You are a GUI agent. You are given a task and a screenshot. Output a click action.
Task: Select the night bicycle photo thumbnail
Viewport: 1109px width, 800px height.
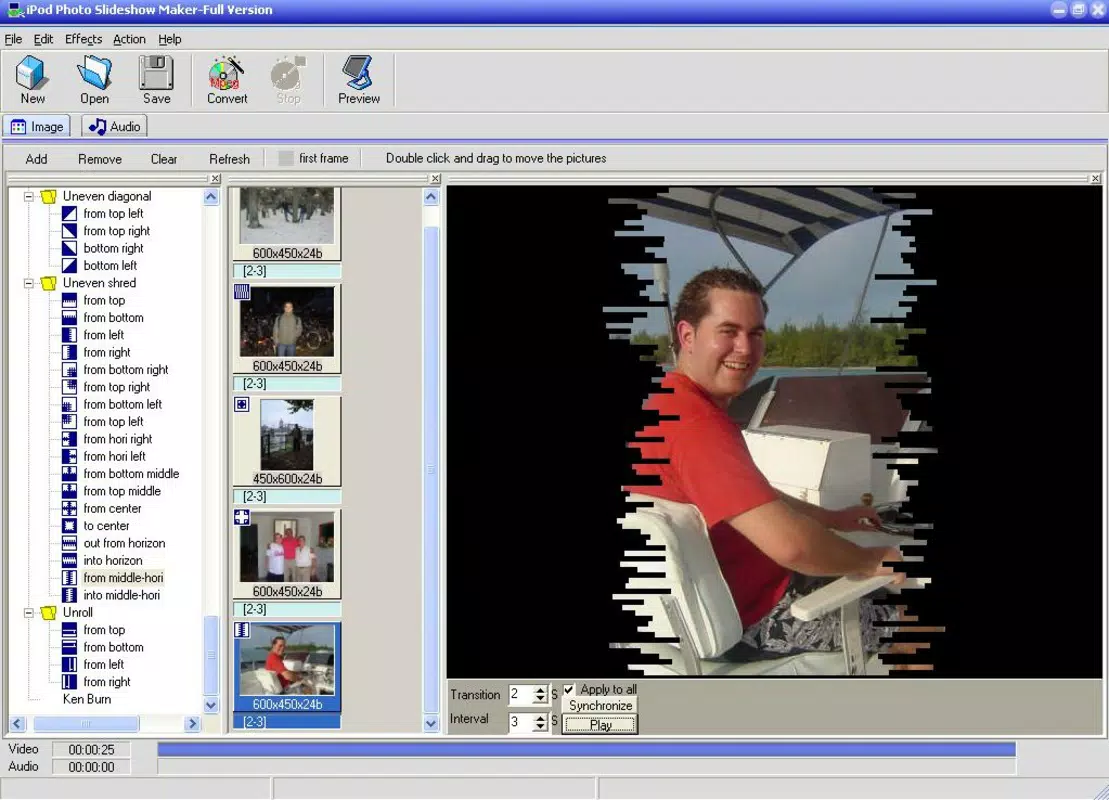(287, 329)
